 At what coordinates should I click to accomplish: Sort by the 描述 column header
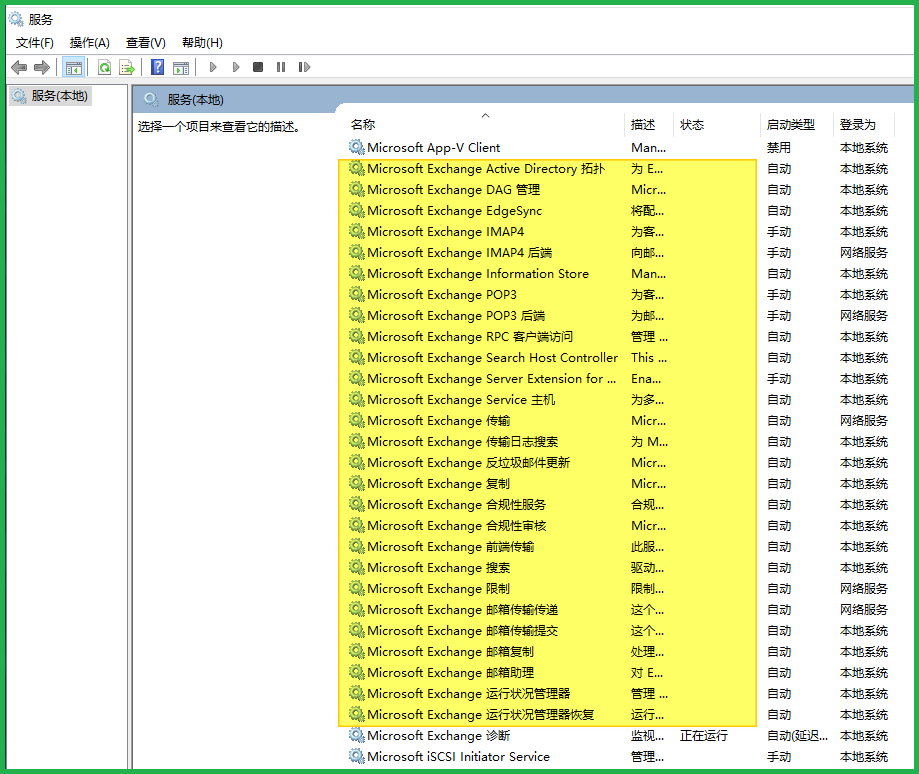pyautogui.click(x=642, y=125)
